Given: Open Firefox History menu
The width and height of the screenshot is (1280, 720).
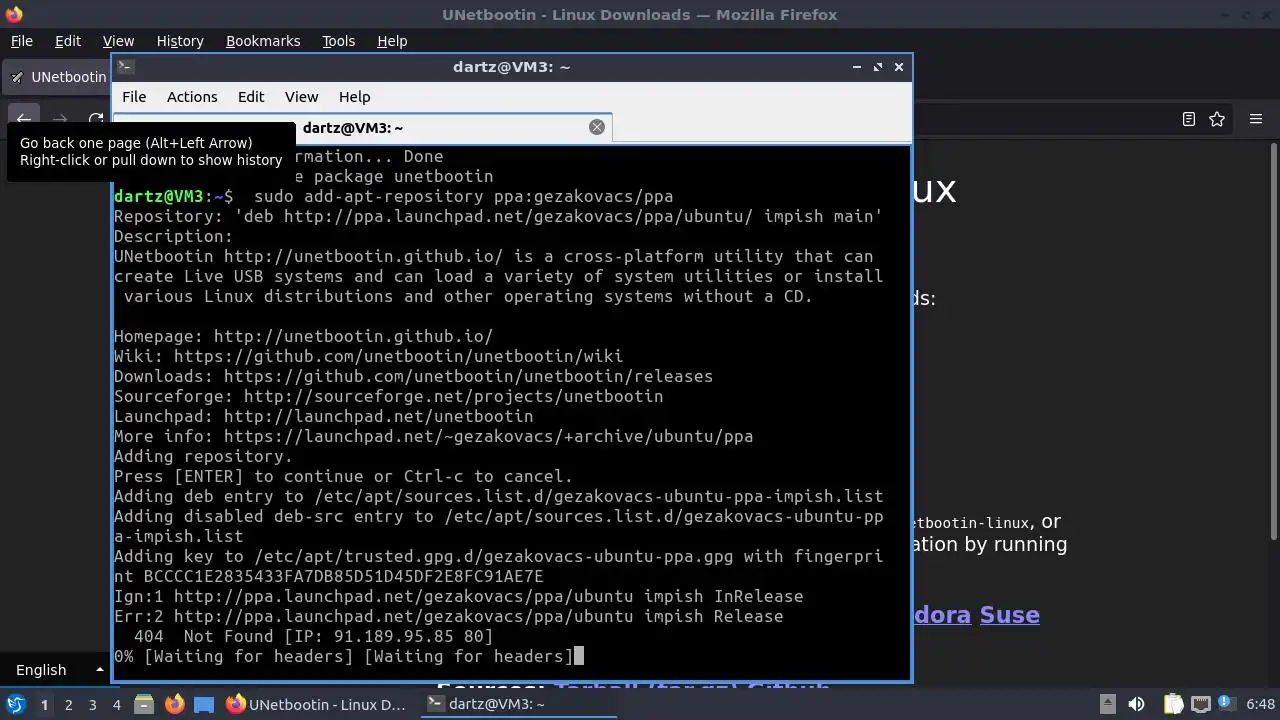Looking at the screenshot, I should (180, 41).
